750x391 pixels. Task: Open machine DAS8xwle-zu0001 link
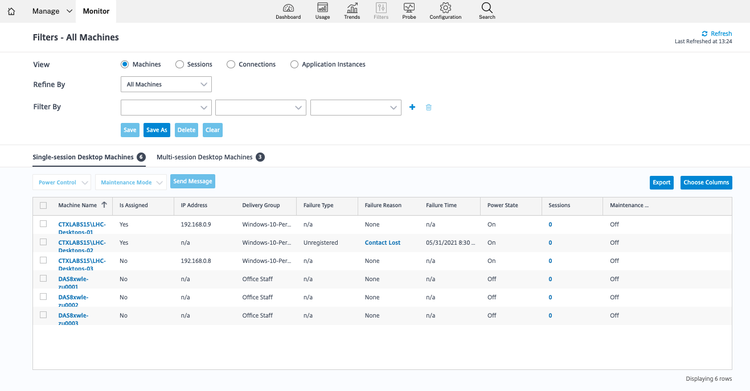click(x=73, y=282)
